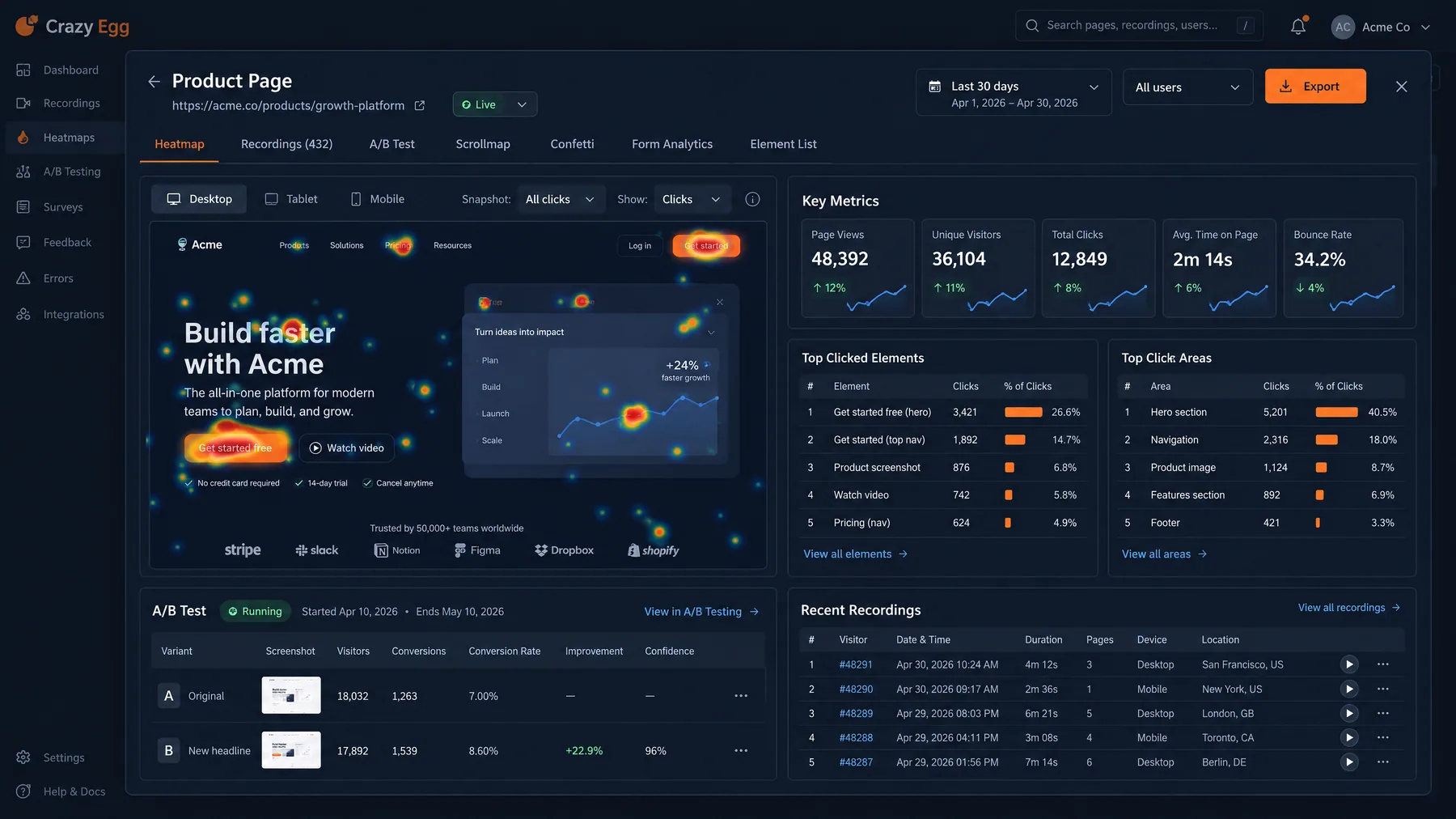Open the Snapshot All clicks dropdown
1456x819 pixels.
pos(560,199)
